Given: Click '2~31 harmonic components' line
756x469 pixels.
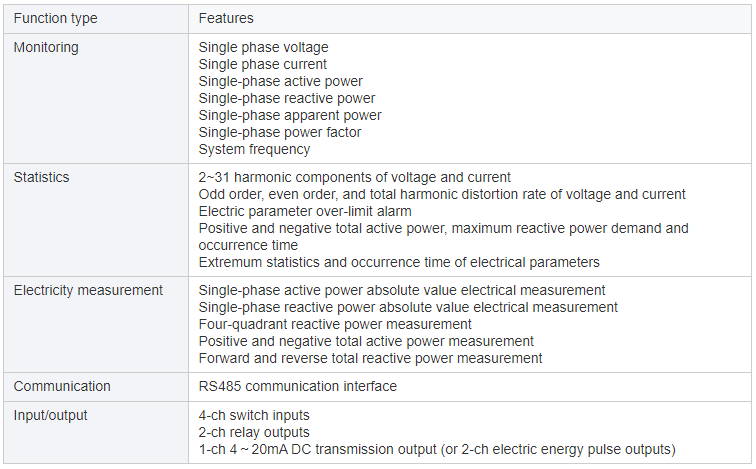Looking at the screenshot, I should tap(354, 177).
